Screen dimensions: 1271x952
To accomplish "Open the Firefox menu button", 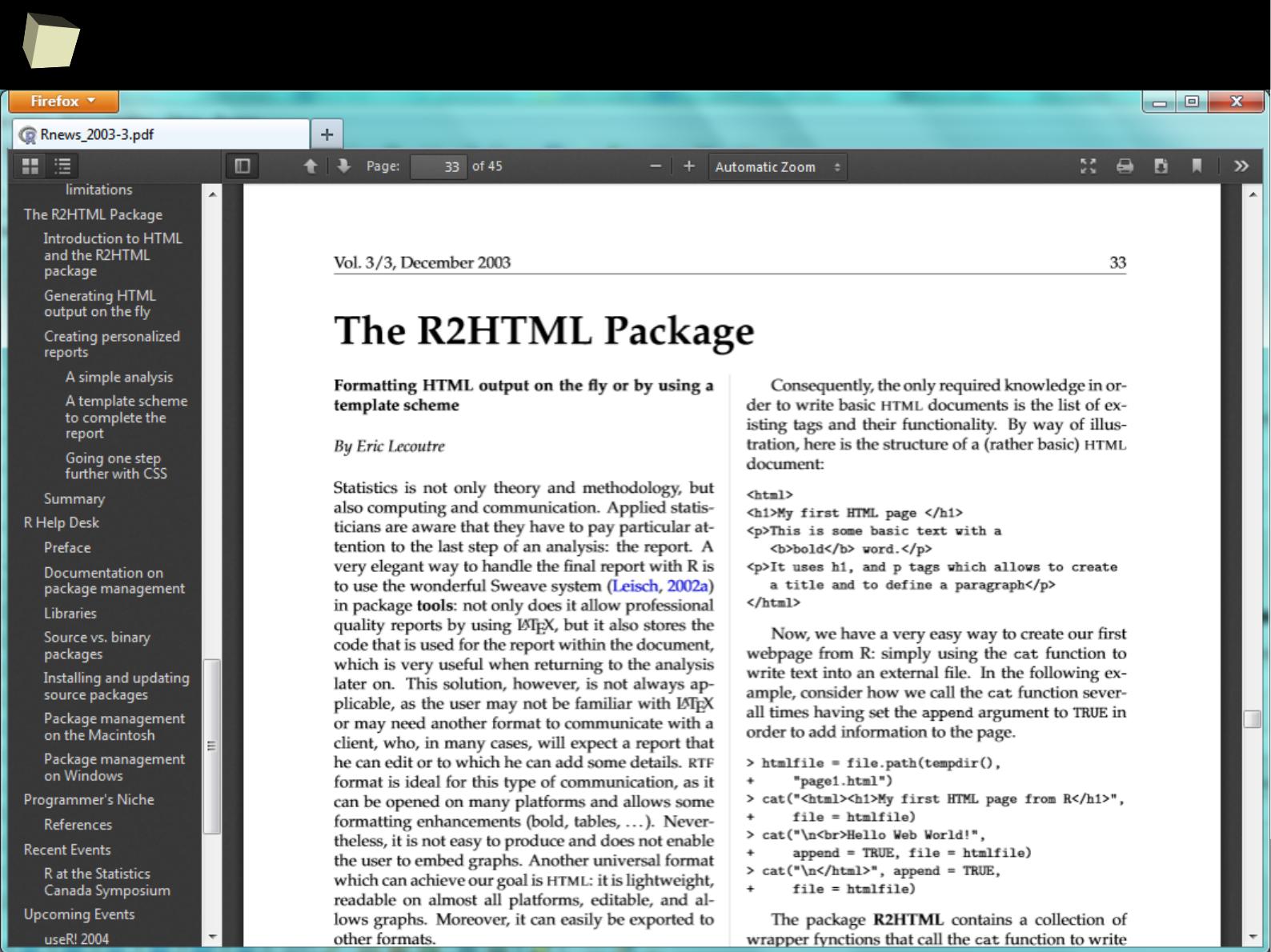I will 63,102.
